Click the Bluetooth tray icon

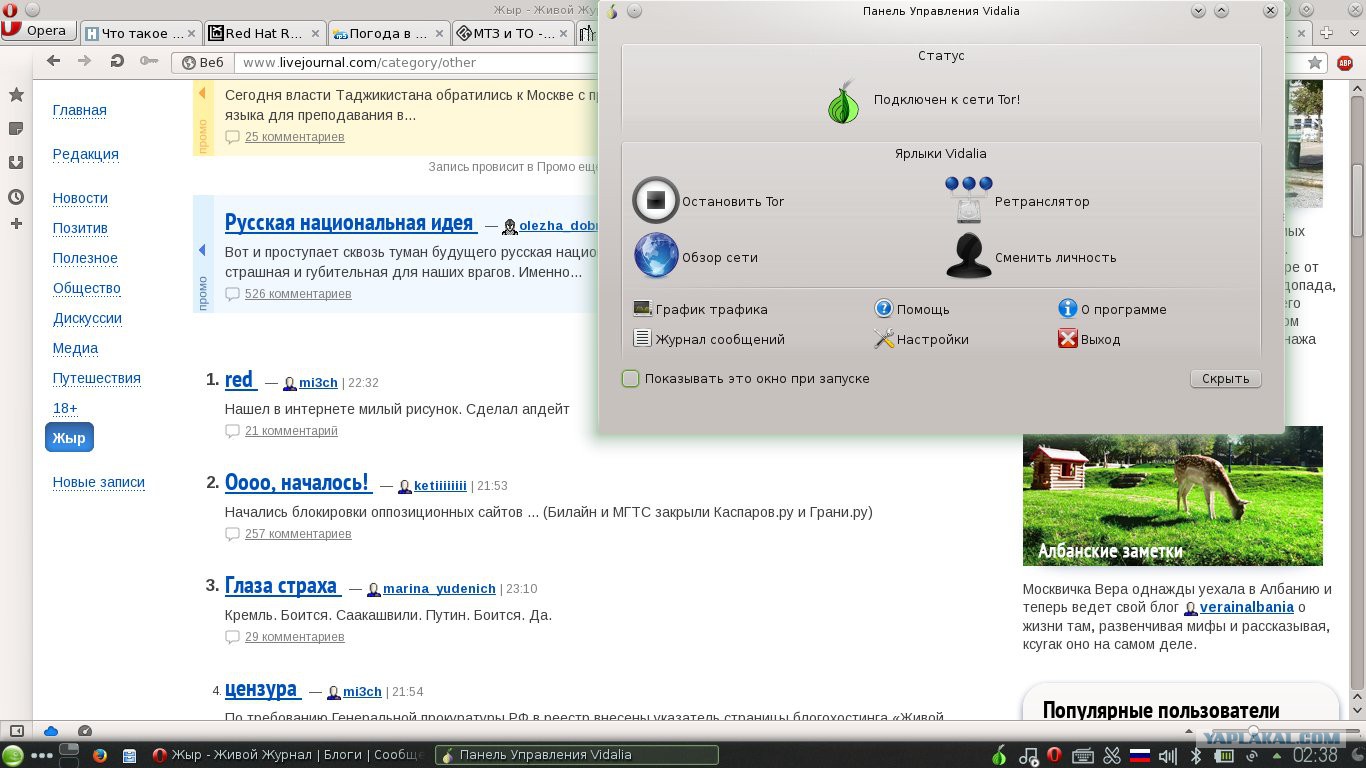pyautogui.click(x=1195, y=755)
